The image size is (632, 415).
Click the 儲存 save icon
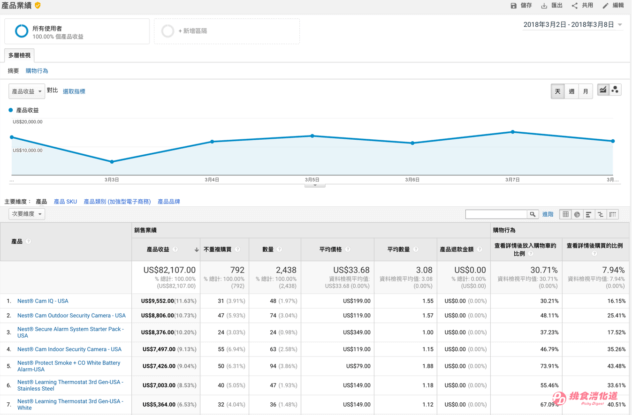[514, 6]
